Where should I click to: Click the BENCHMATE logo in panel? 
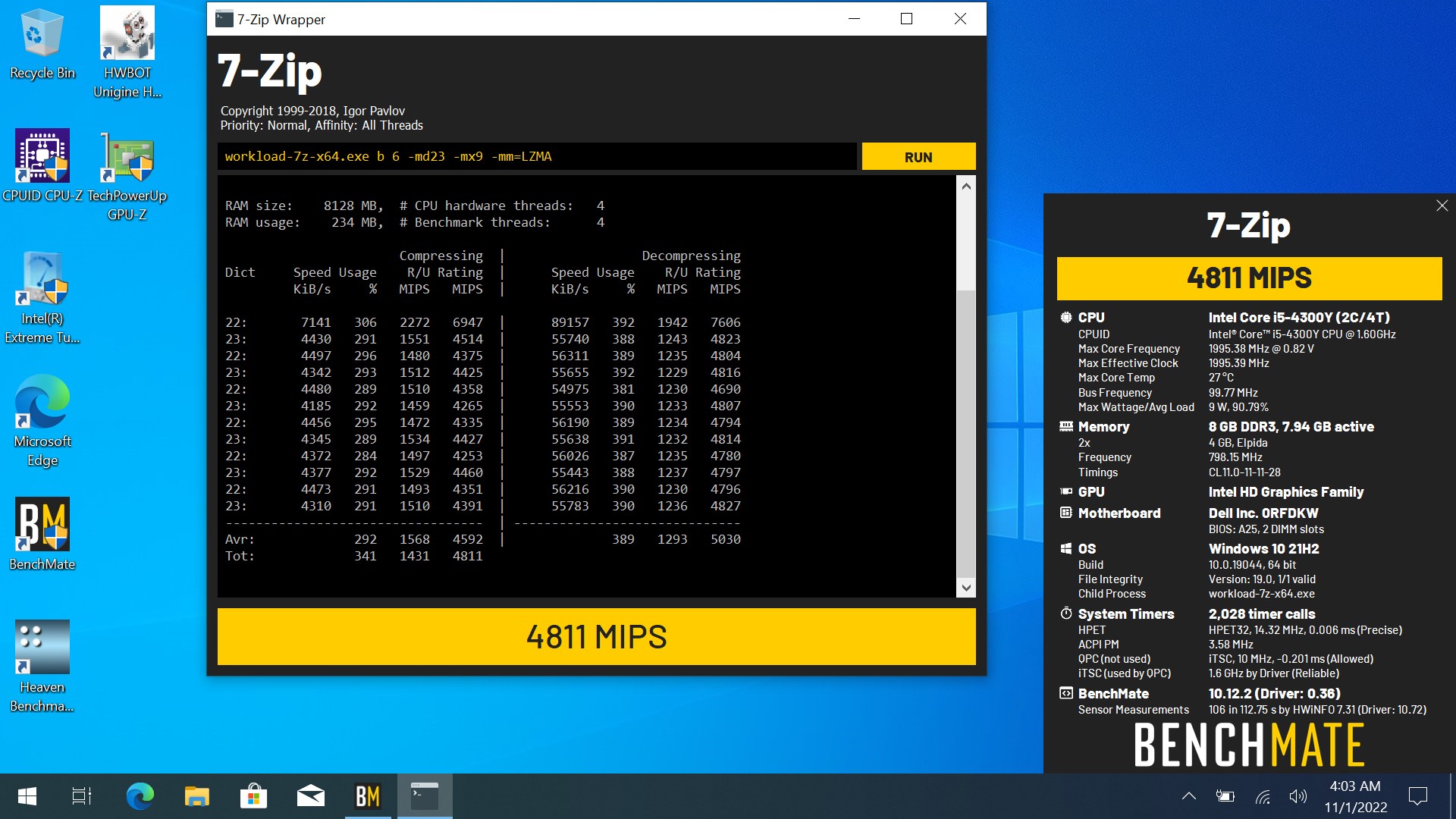[1249, 744]
